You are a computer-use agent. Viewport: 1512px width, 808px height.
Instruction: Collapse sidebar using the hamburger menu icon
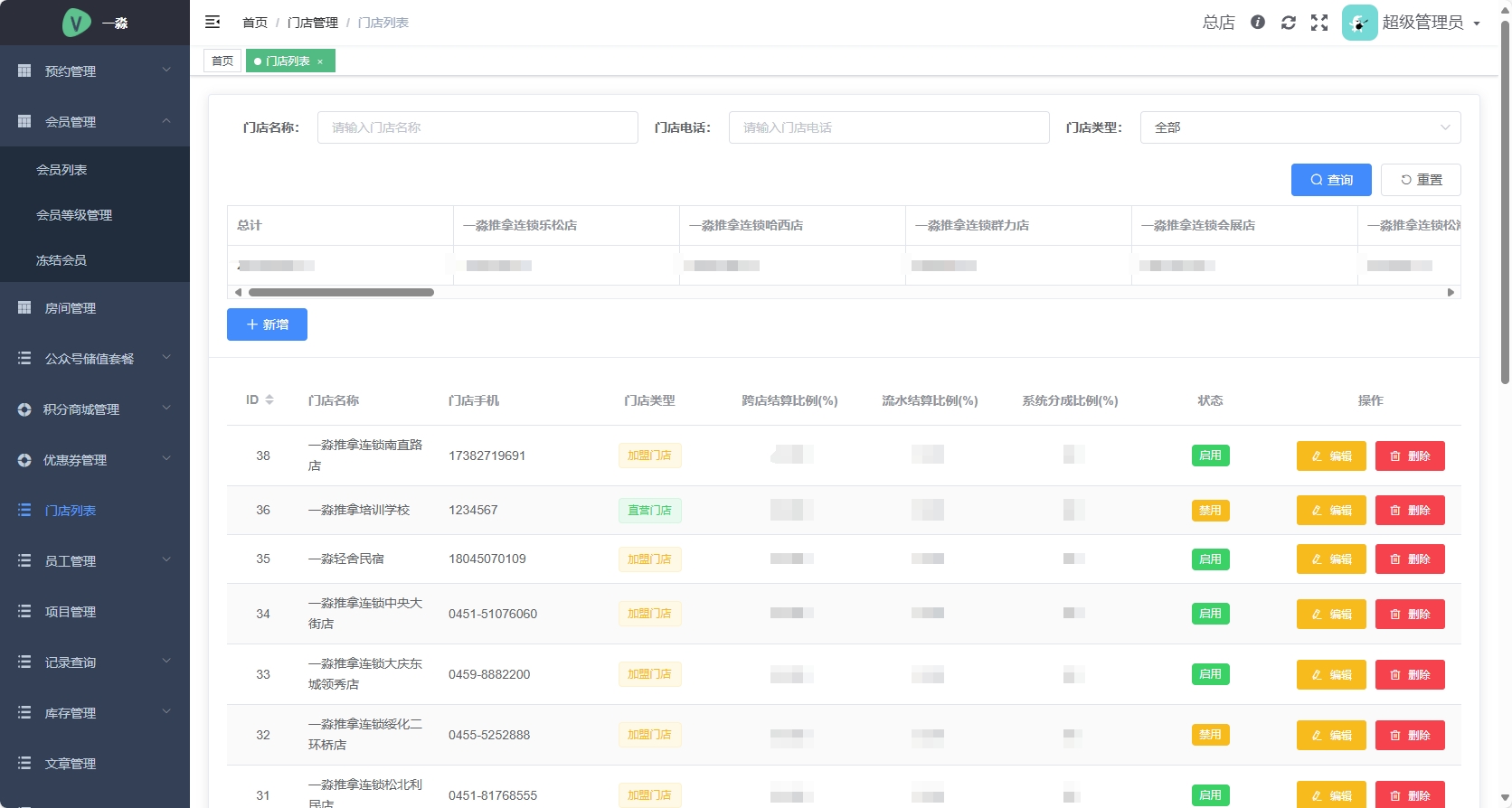pyautogui.click(x=213, y=22)
